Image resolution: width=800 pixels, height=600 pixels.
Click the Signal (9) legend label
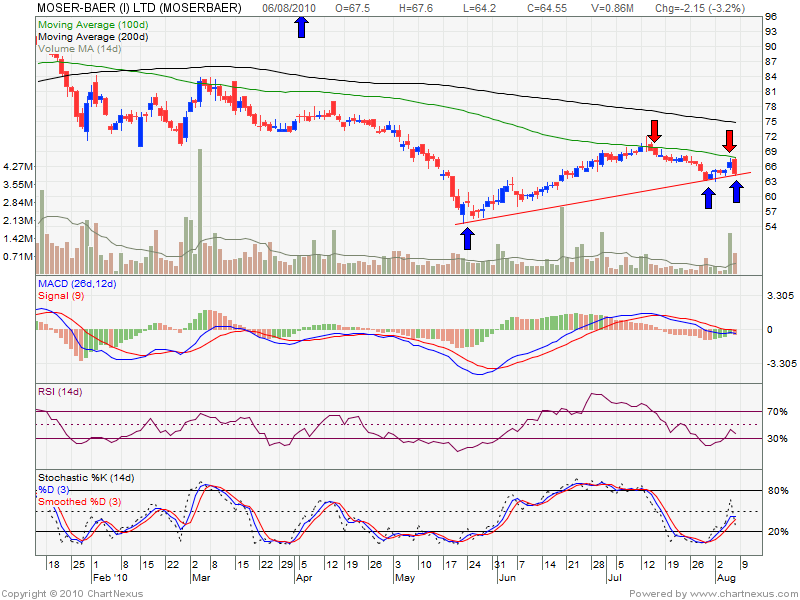(63, 297)
